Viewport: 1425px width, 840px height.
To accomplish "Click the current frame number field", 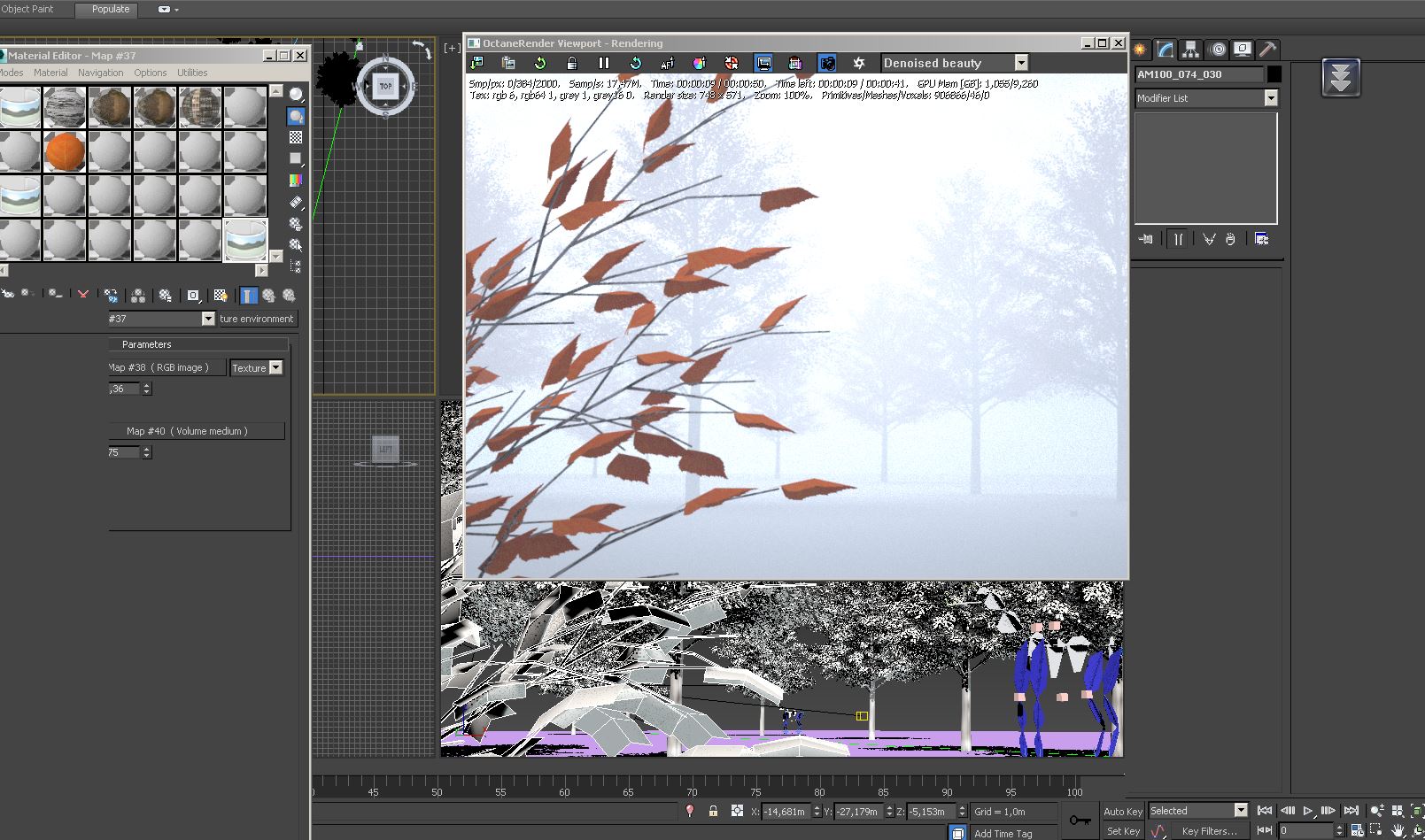I will tap(1305, 830).
